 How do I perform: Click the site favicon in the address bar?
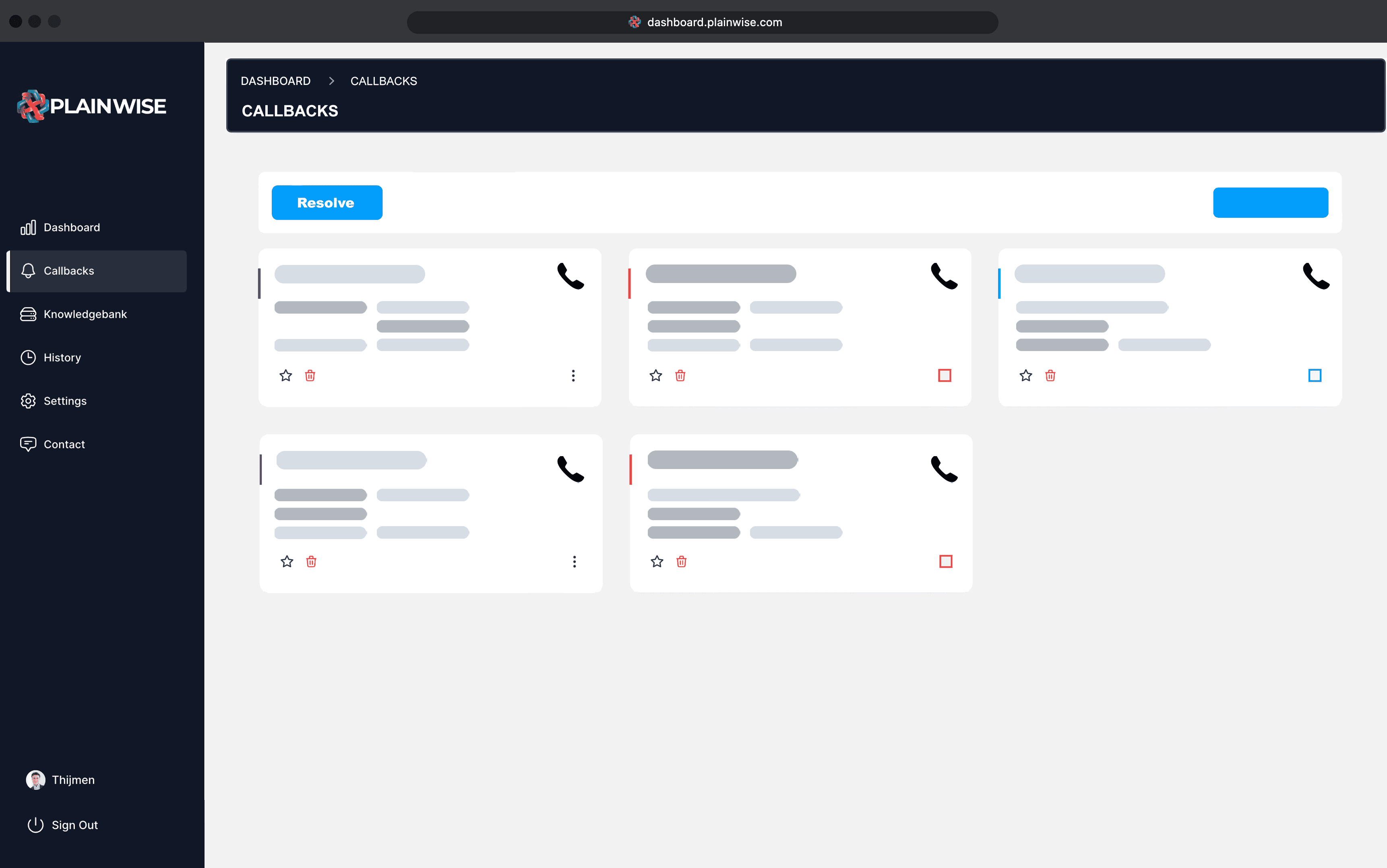coord(635,23)
